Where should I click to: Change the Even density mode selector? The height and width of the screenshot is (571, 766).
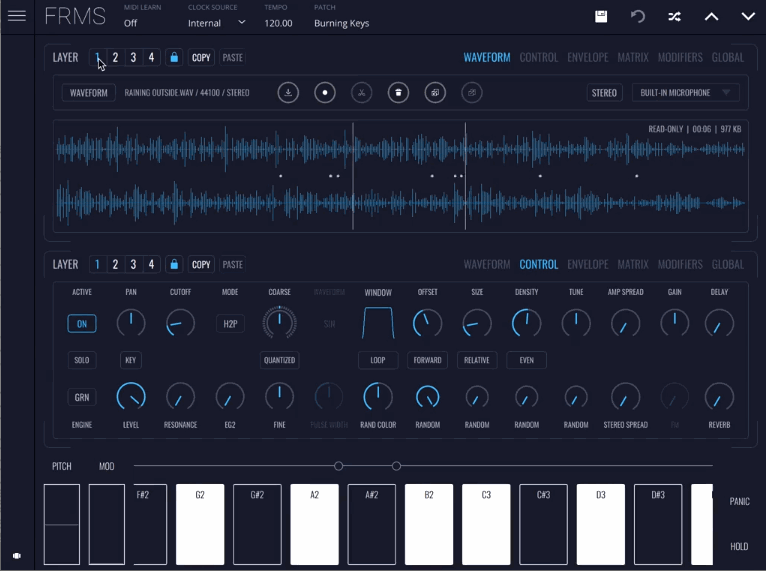(527, 360)
